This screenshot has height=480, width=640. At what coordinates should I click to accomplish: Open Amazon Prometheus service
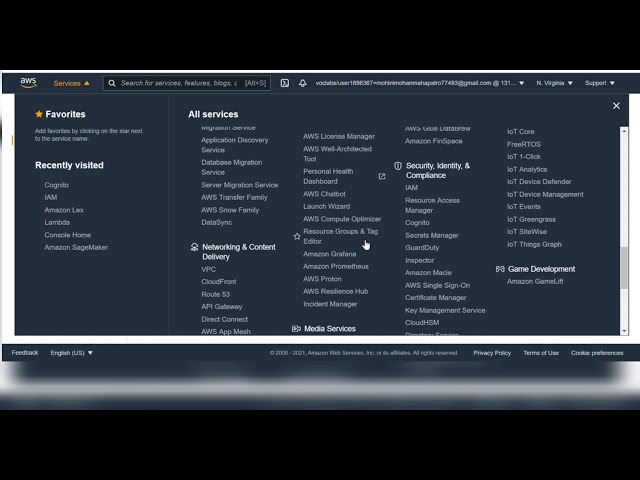click(x=336, y=267)
